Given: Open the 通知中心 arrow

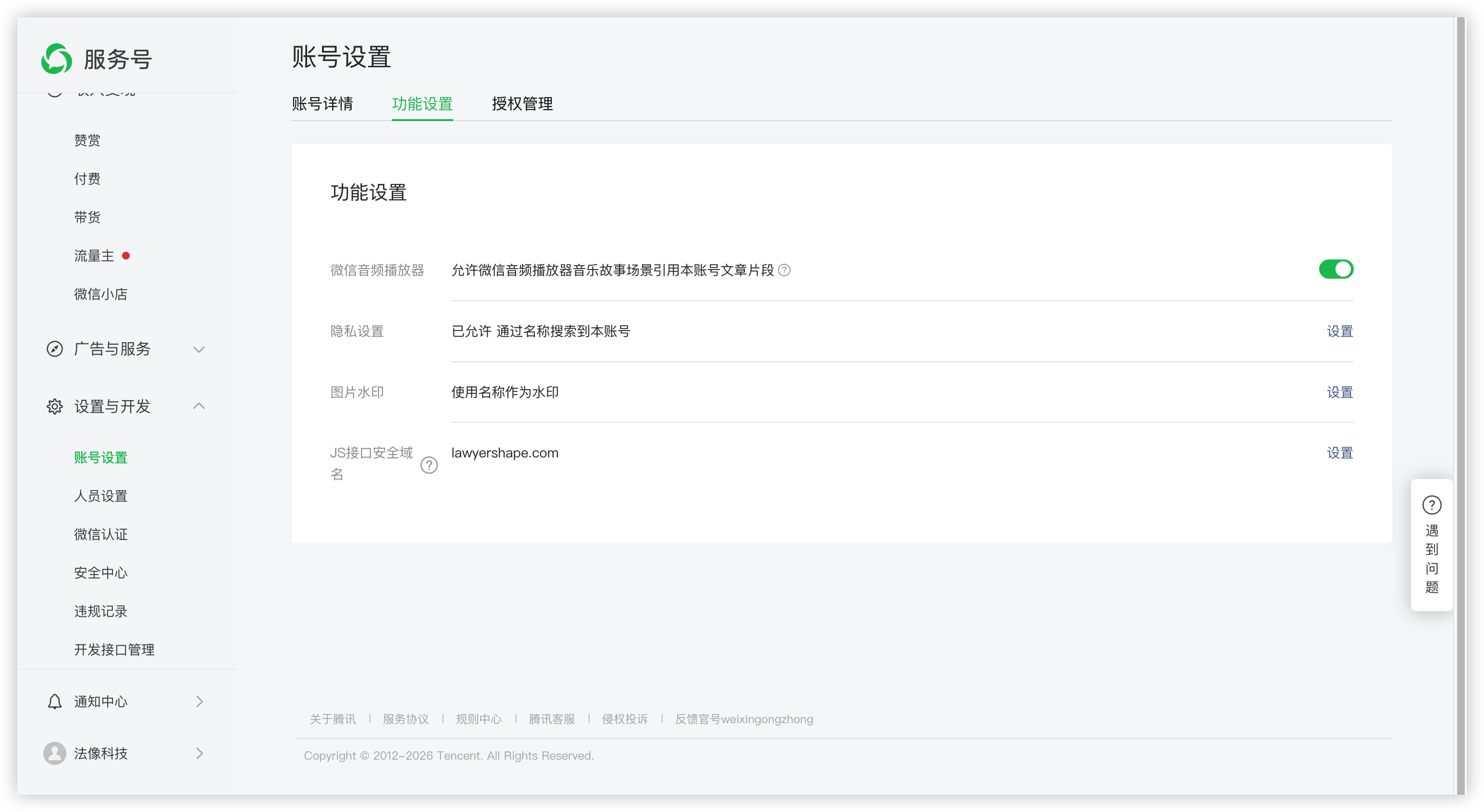Looking at the screenshot, I should [x=199, y=701].
